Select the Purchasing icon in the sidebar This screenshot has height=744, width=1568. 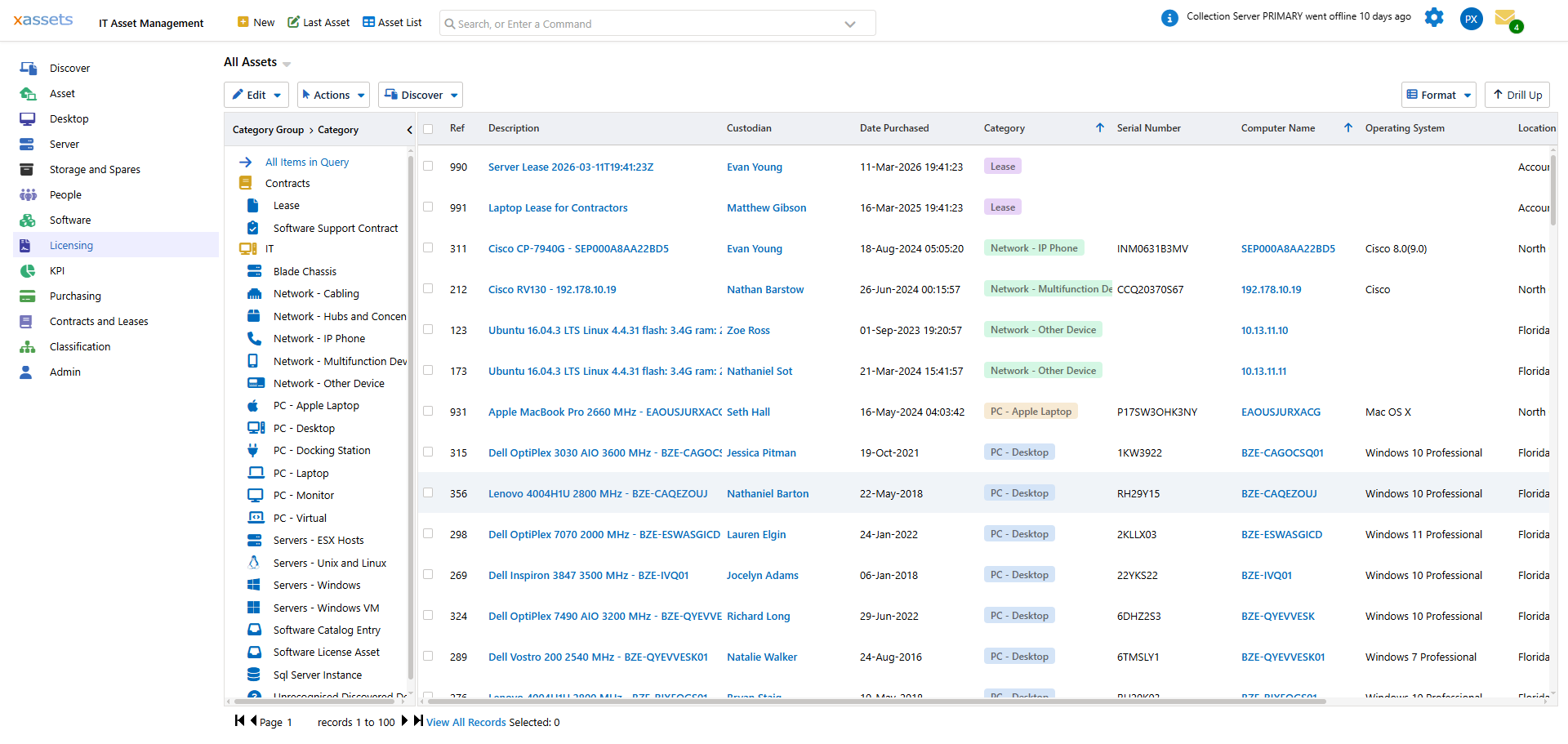coord(27,296)
